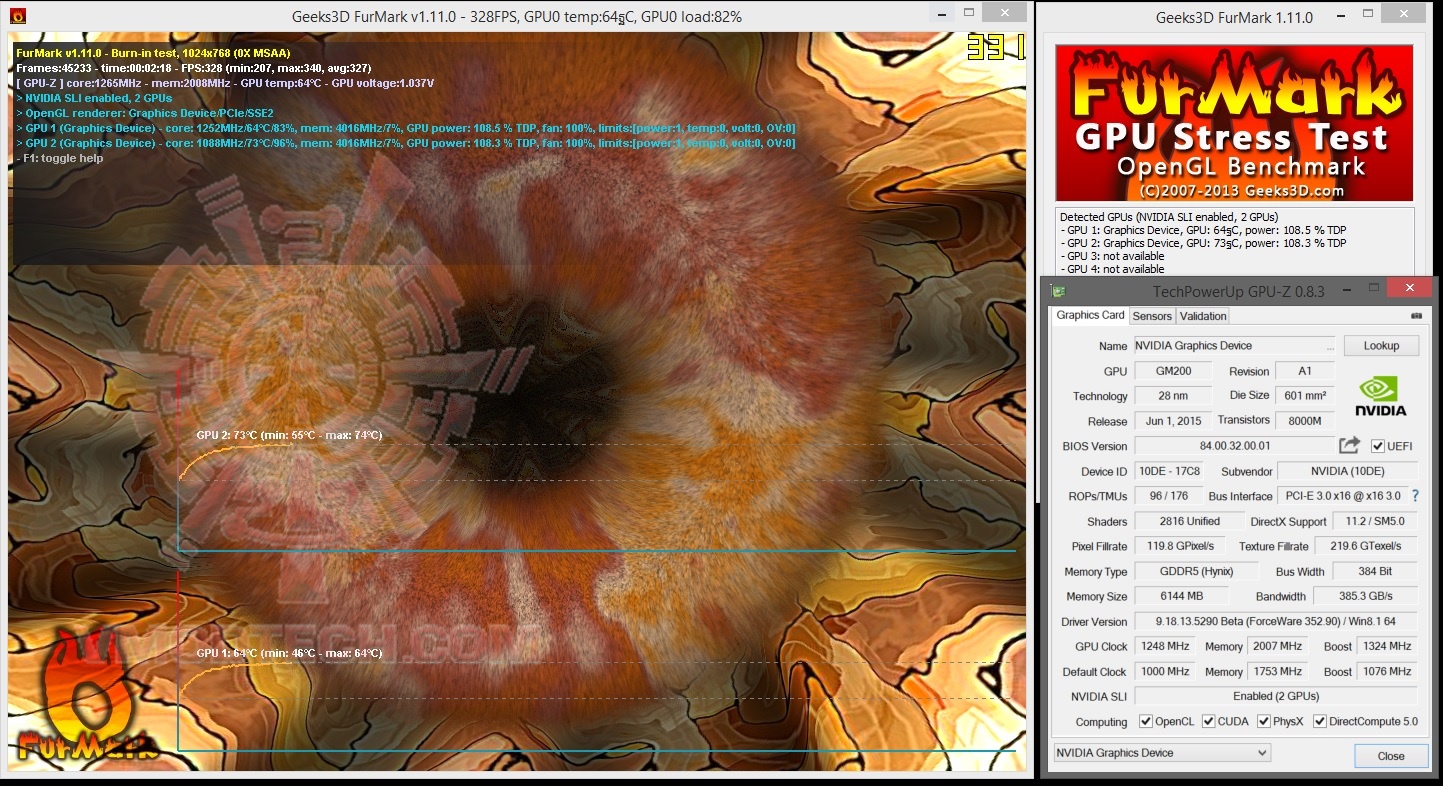Open the Bus Interface question mark help
1443x786 pixels.
pyautogui.click(x=1415, y=496)
